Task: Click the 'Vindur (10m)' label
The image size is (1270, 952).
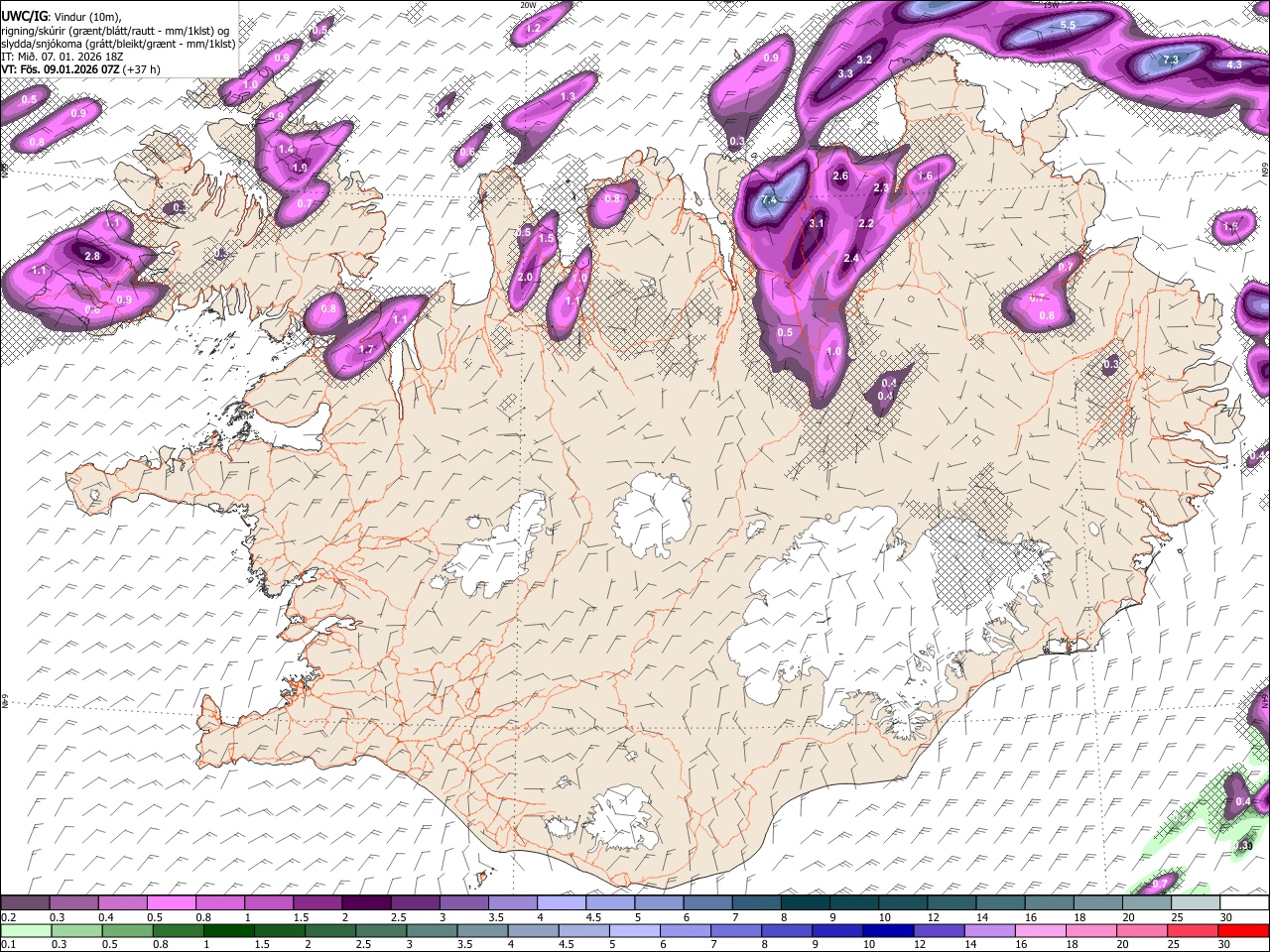Action: pyautogui.click(x=86, y=16)
